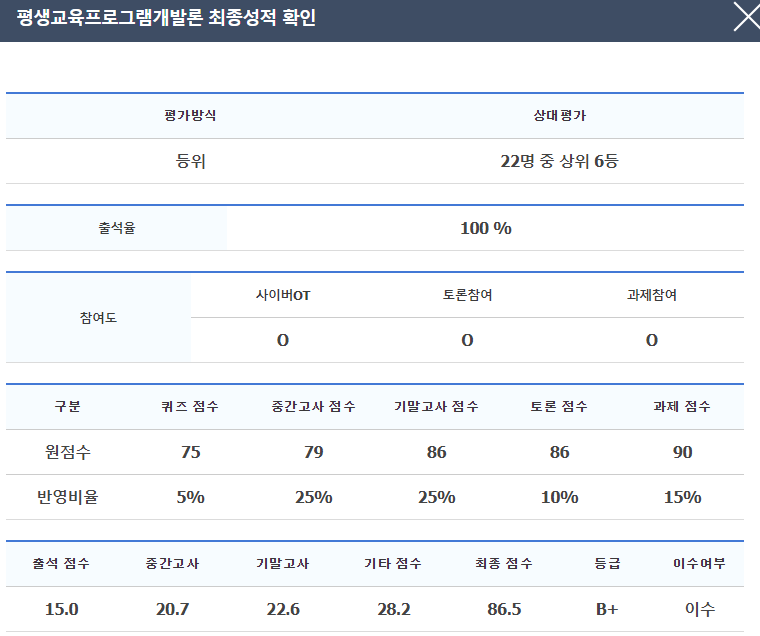Click the 86 under 토론 점수
Image resolution: width=760 pixels, height=636 pixels.
click(559, 452)
